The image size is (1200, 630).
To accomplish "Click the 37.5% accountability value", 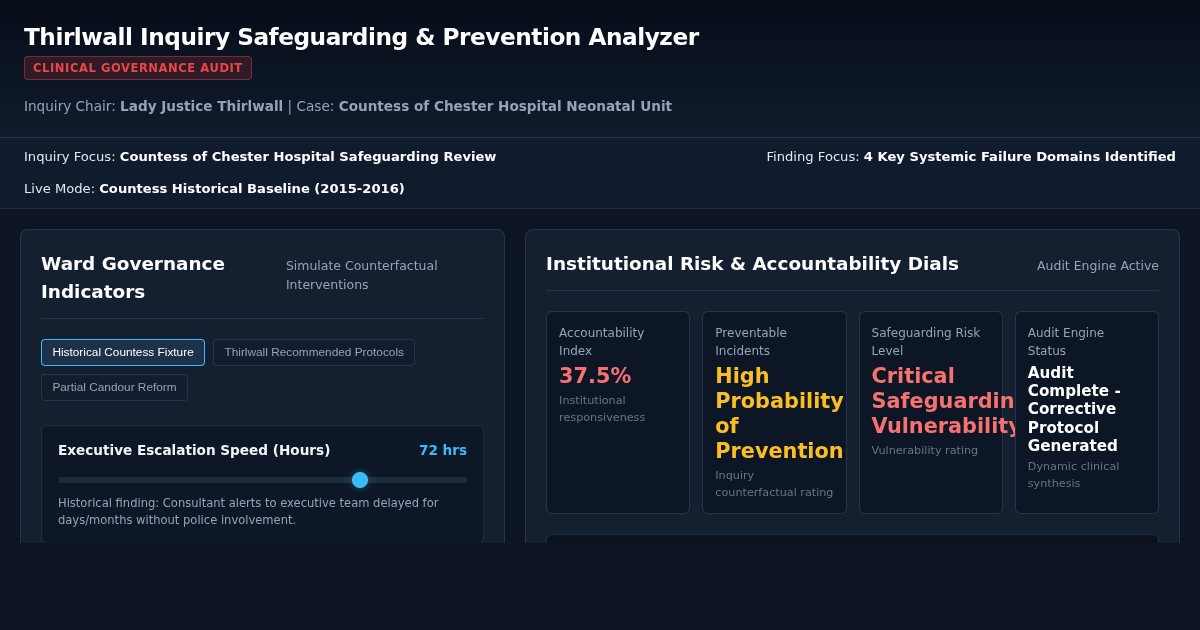I will pos(595,376).
